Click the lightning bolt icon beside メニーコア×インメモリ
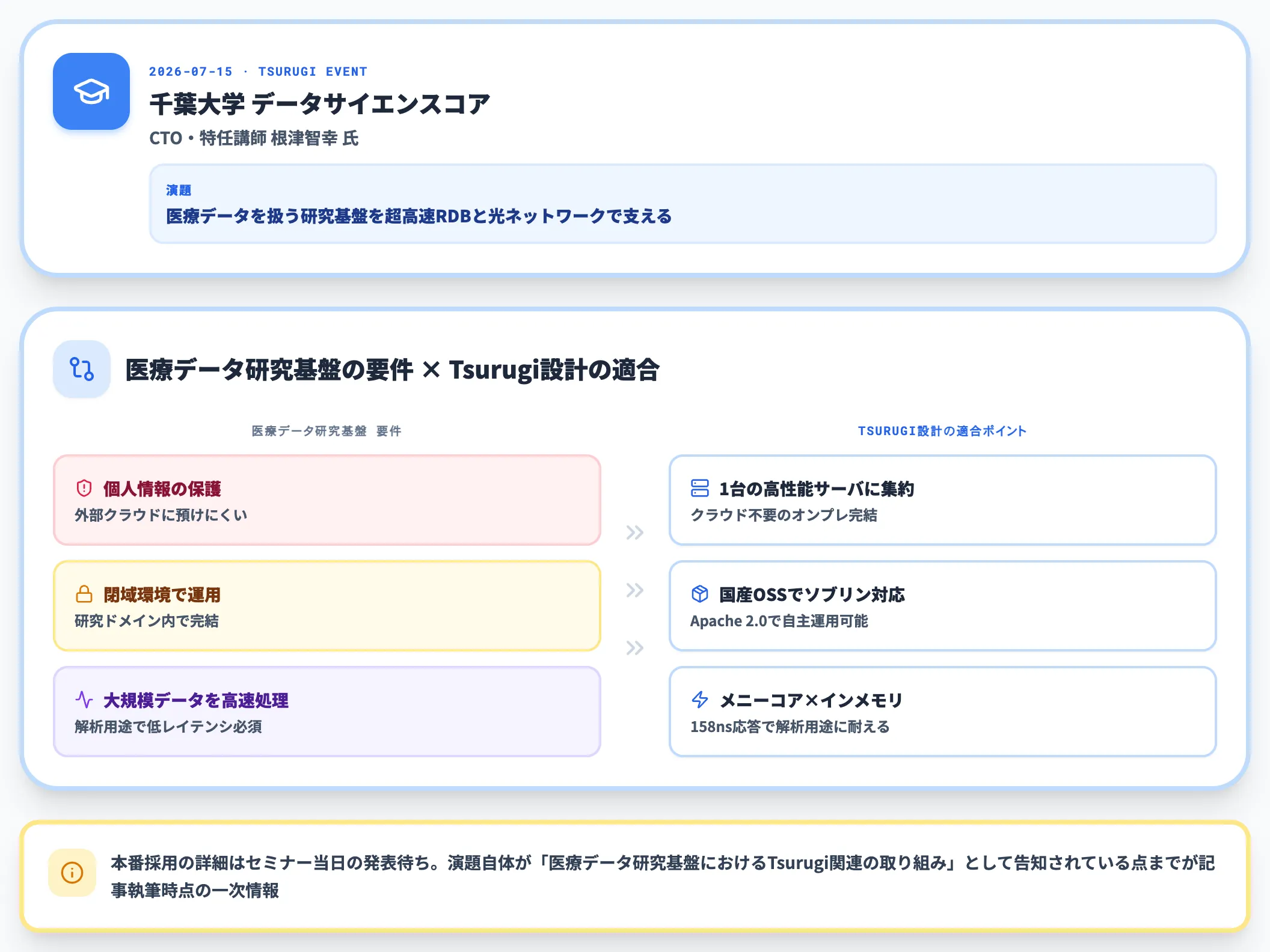Screen dimensions: 1270x952 pos(700,700)
